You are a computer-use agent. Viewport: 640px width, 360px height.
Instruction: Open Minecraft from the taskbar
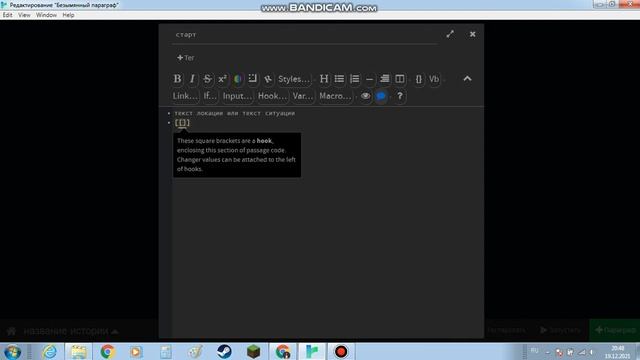click(x=253, y=352)
